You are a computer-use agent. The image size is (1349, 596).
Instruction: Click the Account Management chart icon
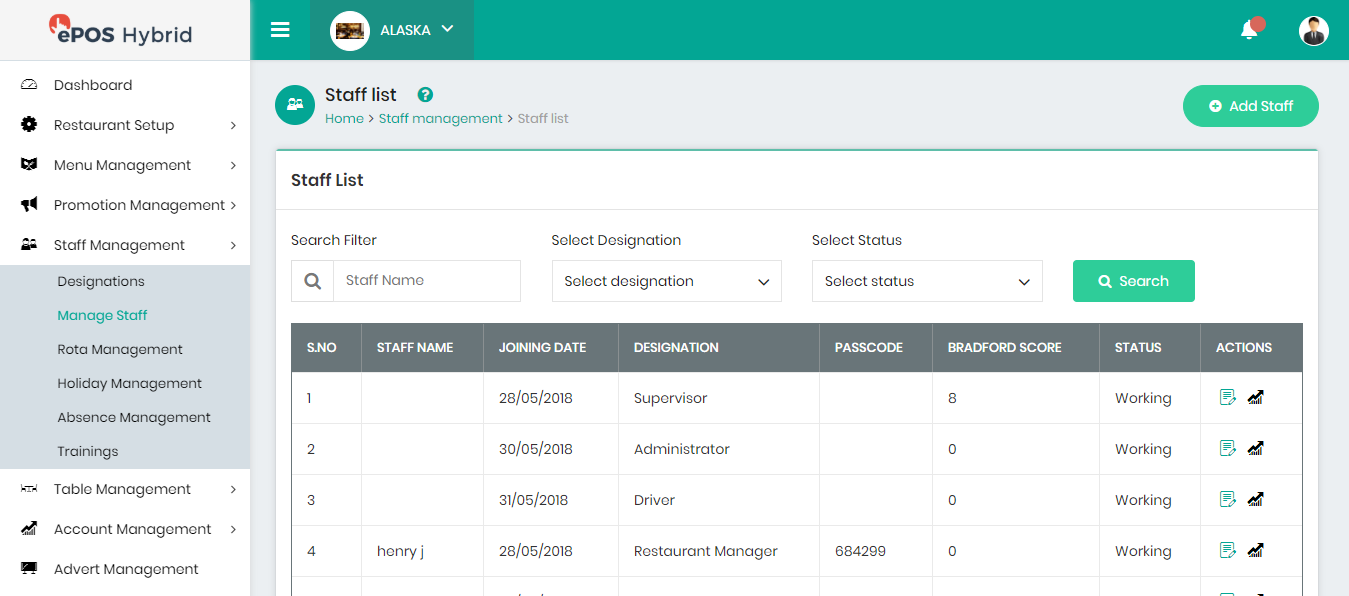coord(29,529)
